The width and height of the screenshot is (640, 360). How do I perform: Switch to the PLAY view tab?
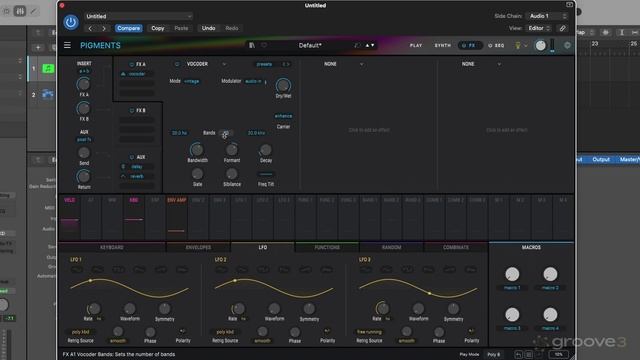pos(416,46)
